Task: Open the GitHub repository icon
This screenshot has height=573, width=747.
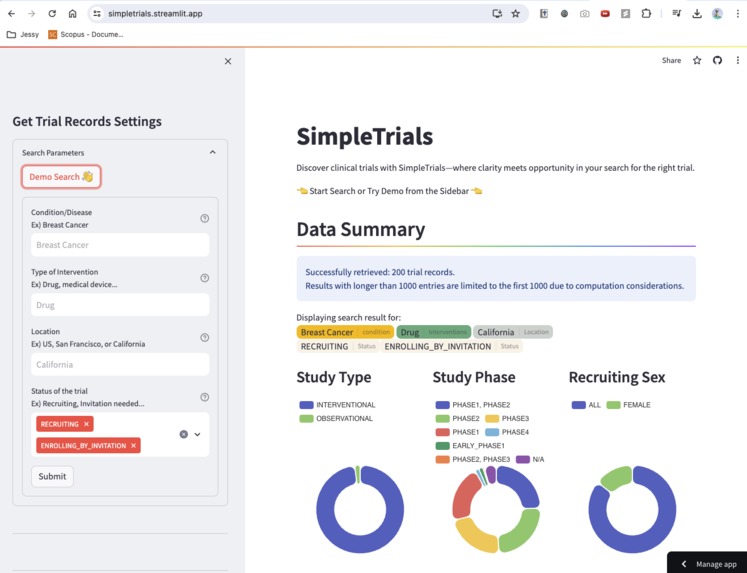Action: [x=717, y=60]
